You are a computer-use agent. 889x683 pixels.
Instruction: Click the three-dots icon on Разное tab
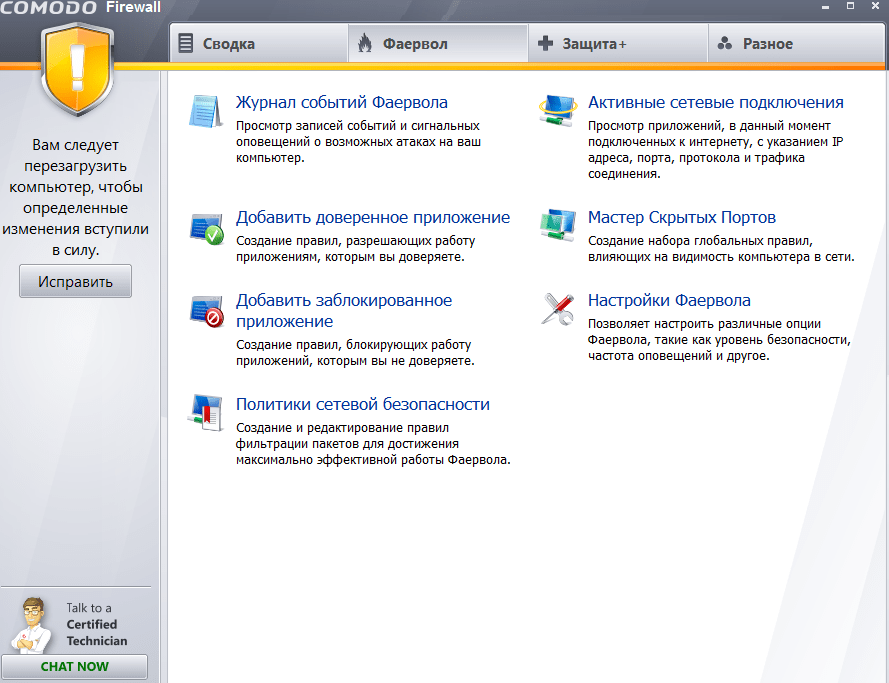click(725, 43)
